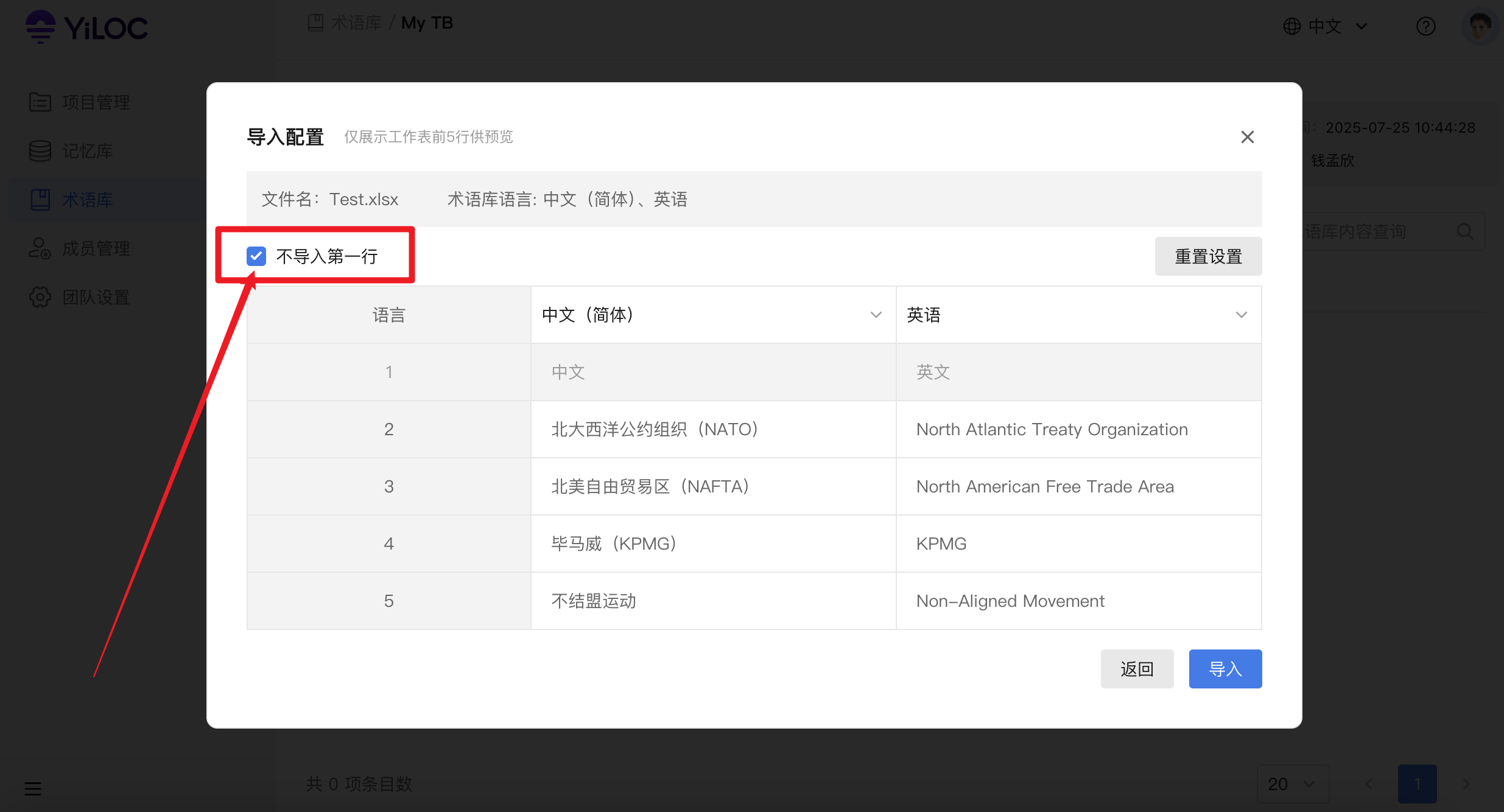Image resolution: width=1504 pixels, height=812 pixels.
Task: Click the termbase search magnifier icon
Action: pyautogui.click(x=1465, y=231)
